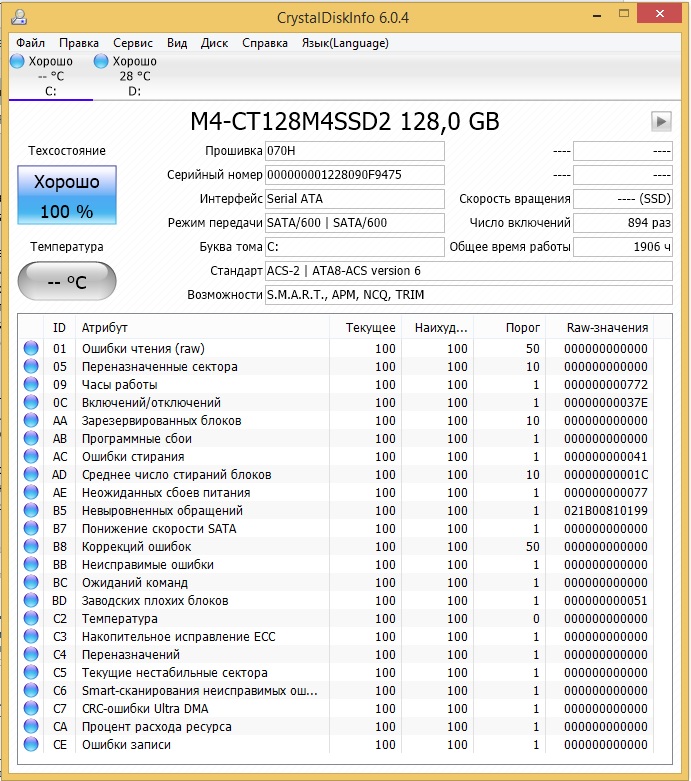Image resolution: width=691 pixels, height=781 pixels.
Task: Click the Наихуд... column header
Action: coord(437,328)
